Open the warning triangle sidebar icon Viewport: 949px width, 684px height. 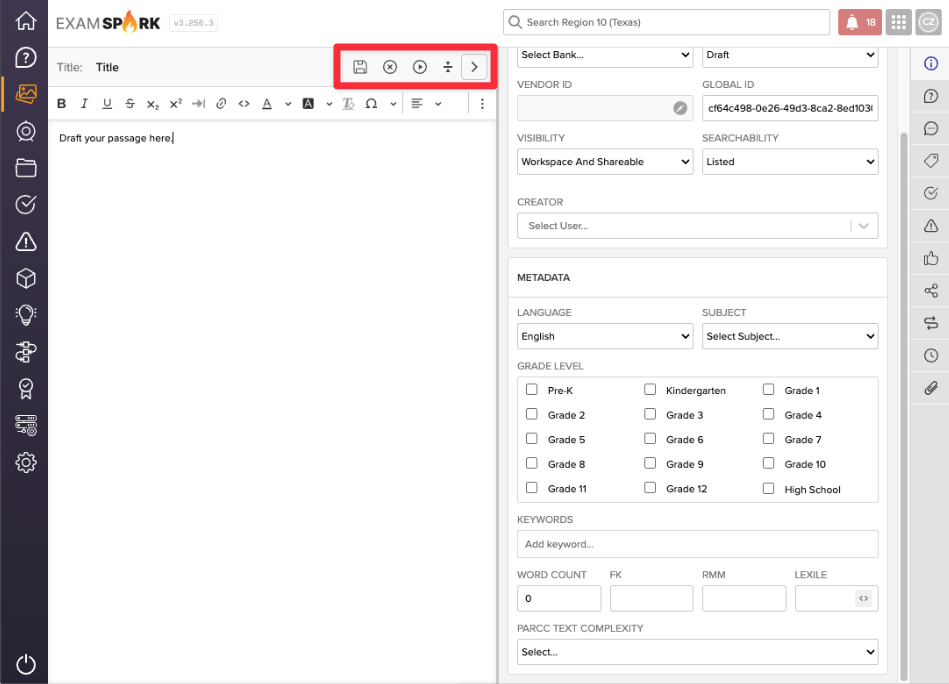click(x=25, y=242)
